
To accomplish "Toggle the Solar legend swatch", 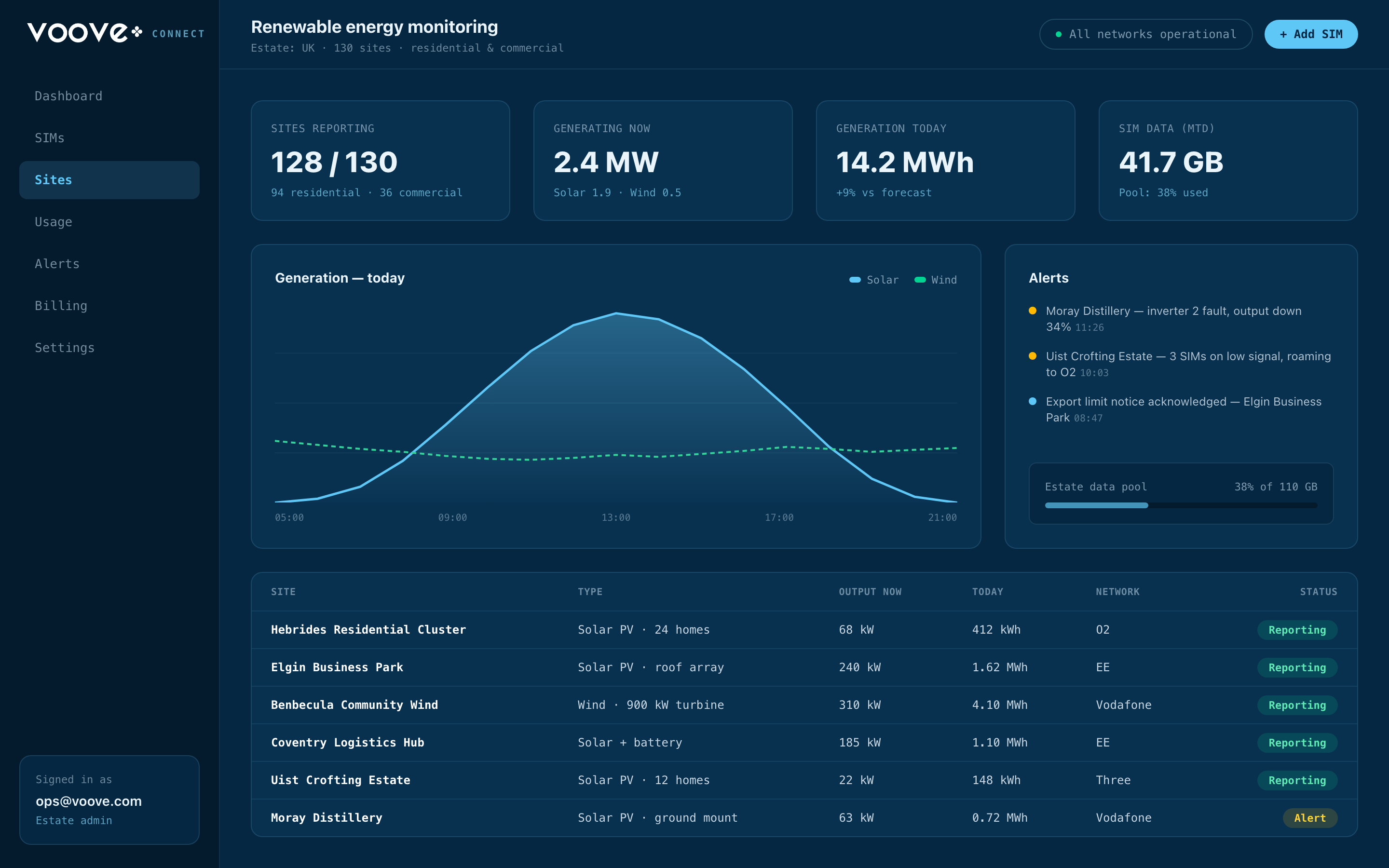I will point(855,280).
